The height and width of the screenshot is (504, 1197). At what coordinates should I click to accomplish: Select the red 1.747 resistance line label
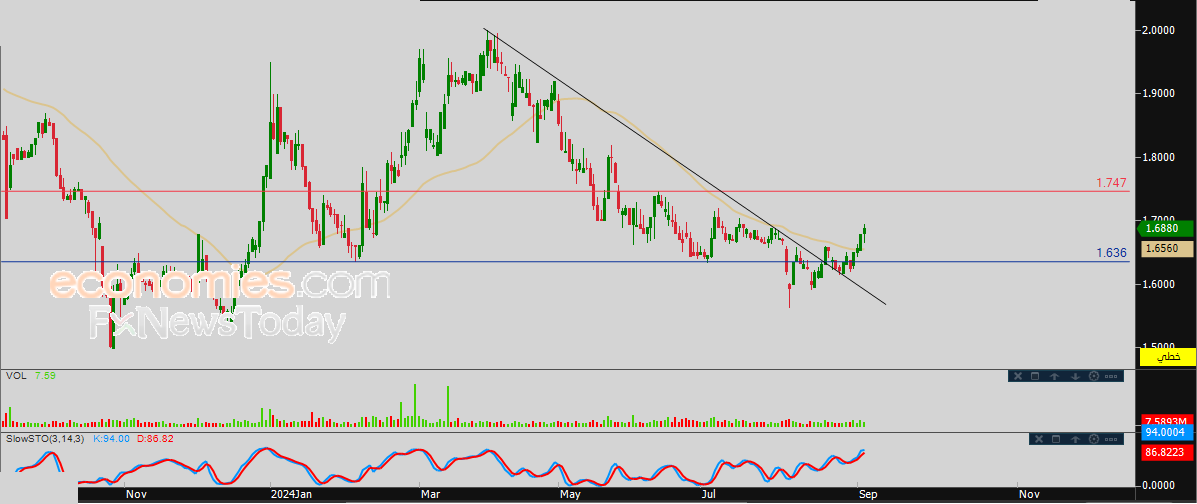[1112, 183]
